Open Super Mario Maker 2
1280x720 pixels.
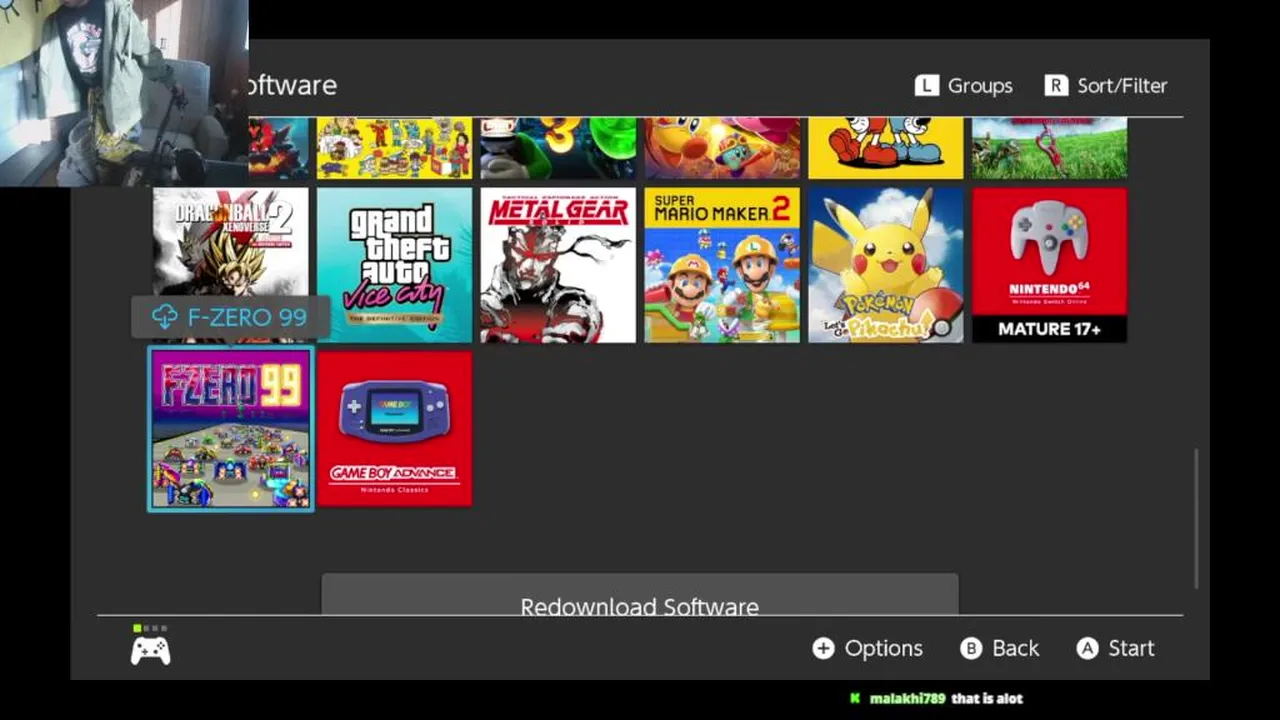pos(722,265)
